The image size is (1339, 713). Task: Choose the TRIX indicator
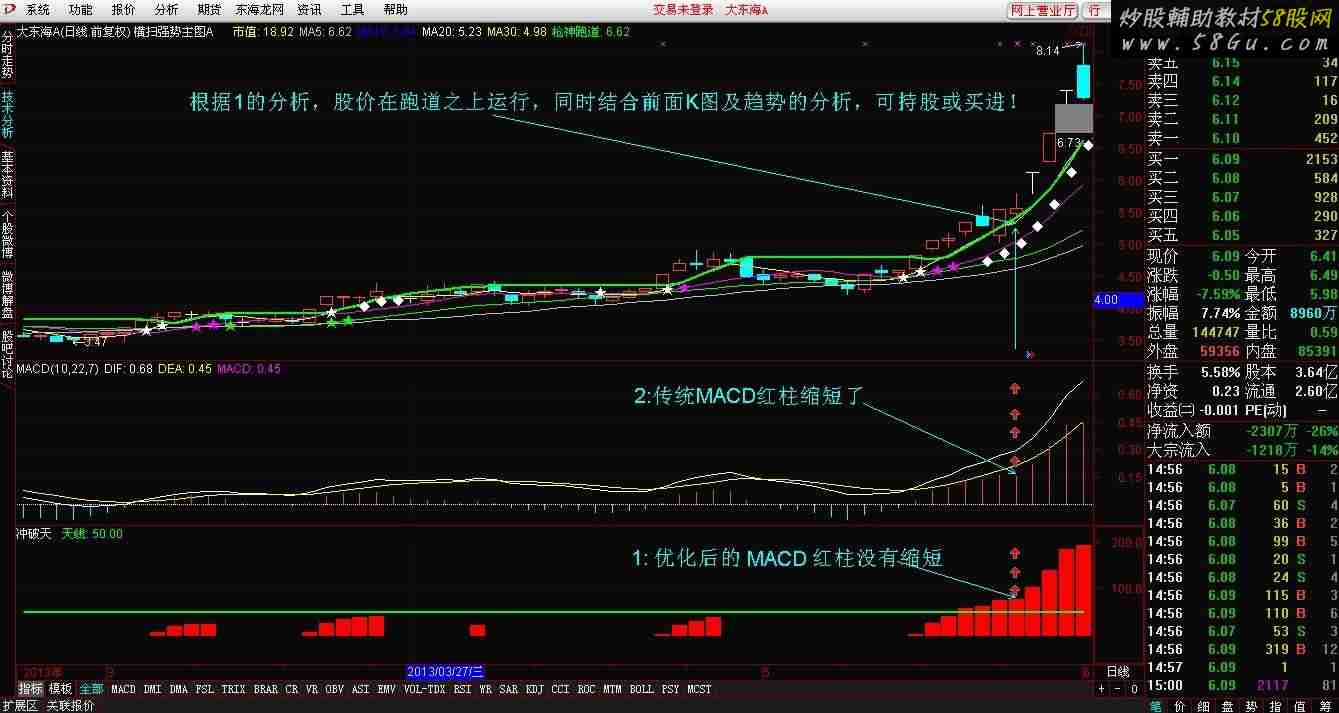[233, 689]
